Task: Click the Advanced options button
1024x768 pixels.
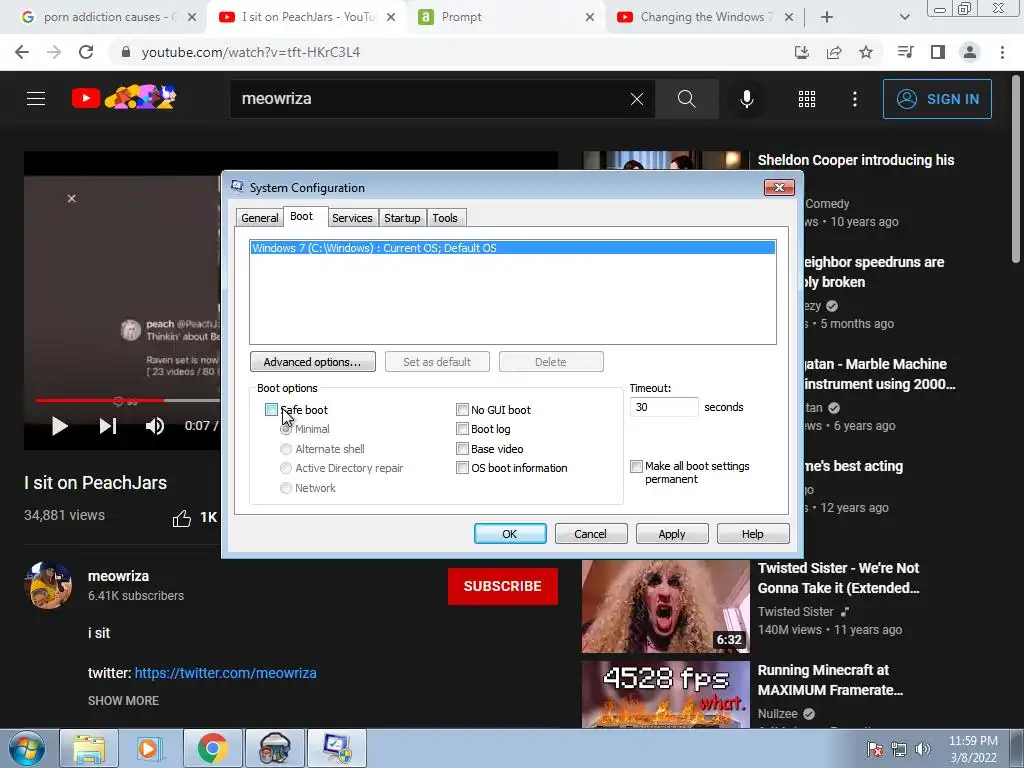Action: click(x=313, y=362)
